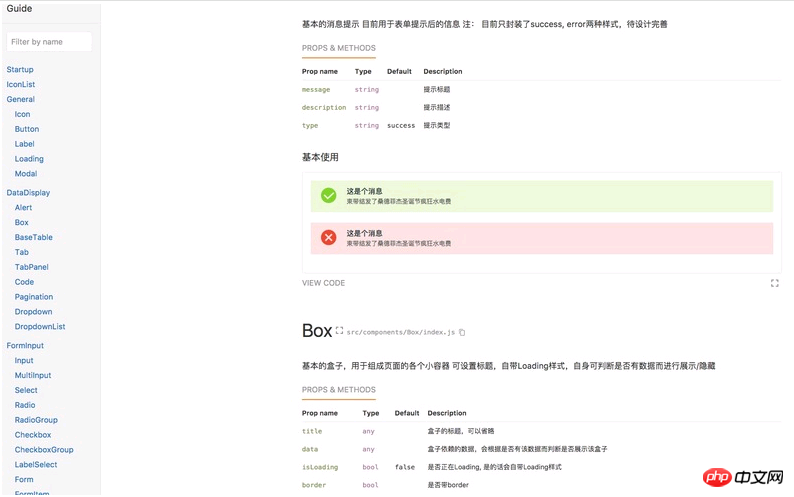
Task: Open the Code component page
Action: click(24, 282)
